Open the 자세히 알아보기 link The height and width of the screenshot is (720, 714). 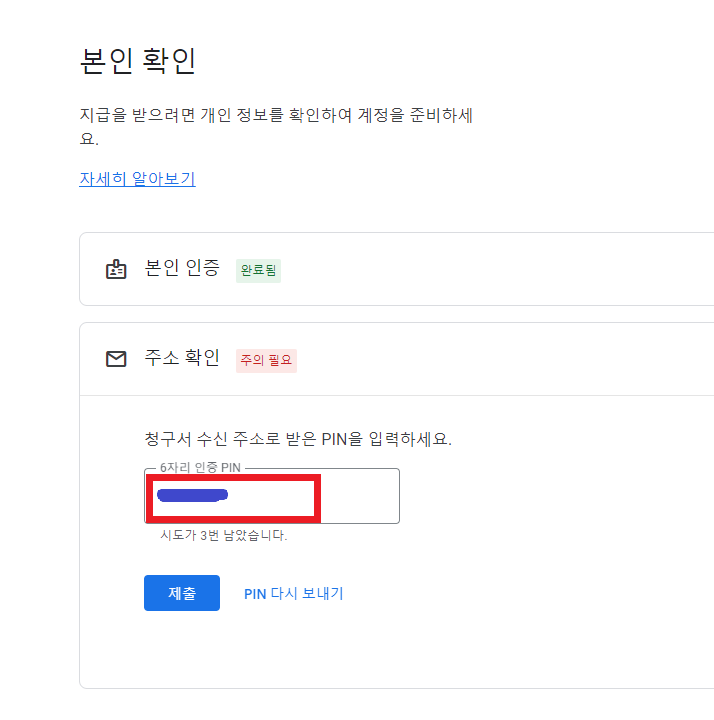pos(137,179)
